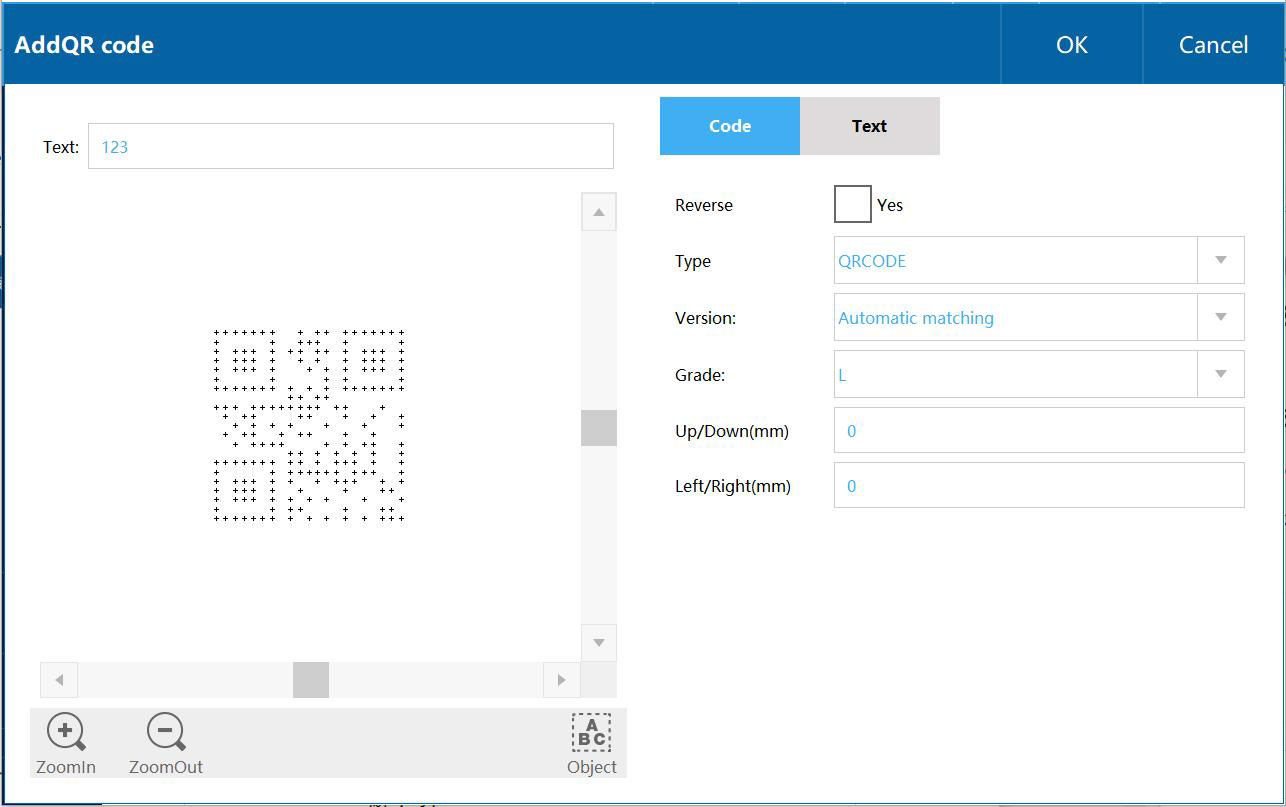Click the Version: label
Viewport: 1286px width, 807px height.
[x=705, y=318]
